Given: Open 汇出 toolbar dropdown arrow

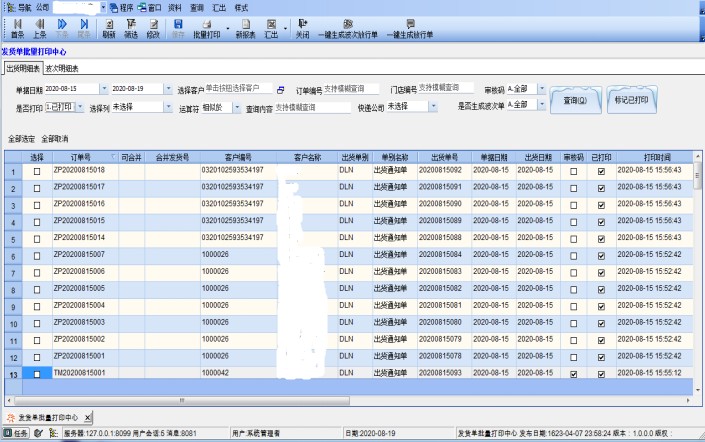Looking at the screenshot, I should 286,29.
